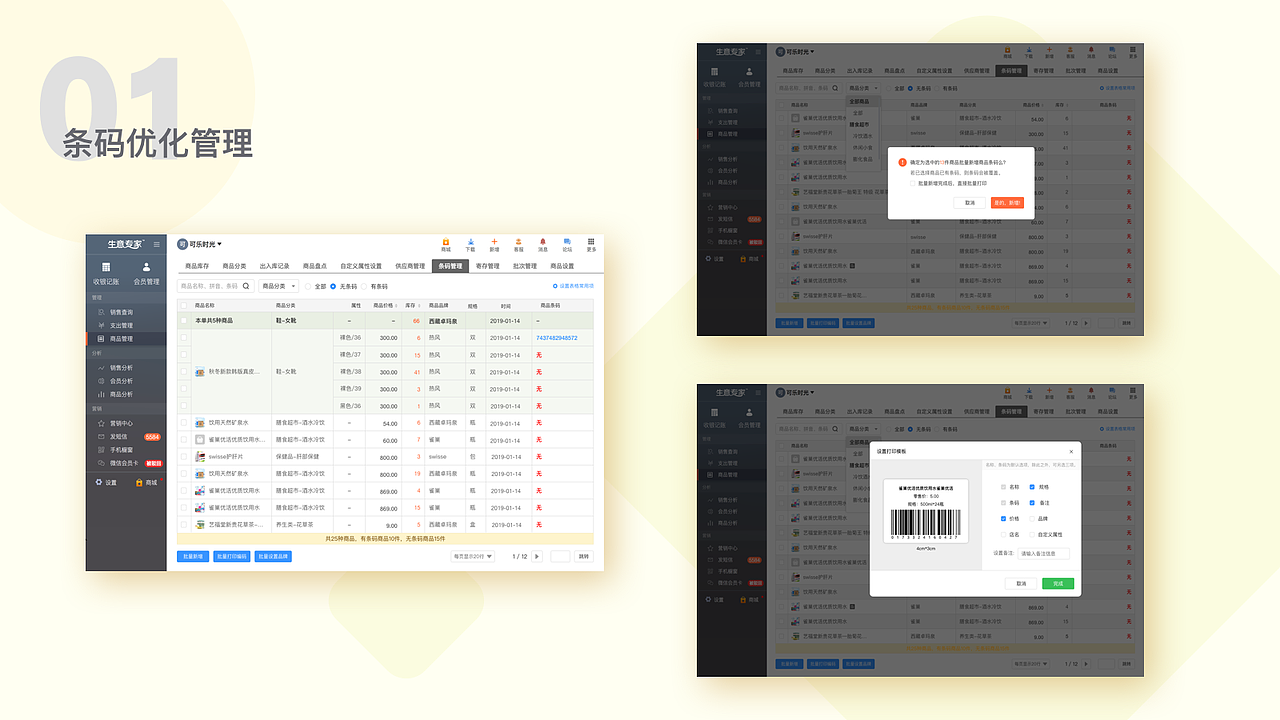Open 论坛 forum icon in large left window

click(x=567, y=244)
